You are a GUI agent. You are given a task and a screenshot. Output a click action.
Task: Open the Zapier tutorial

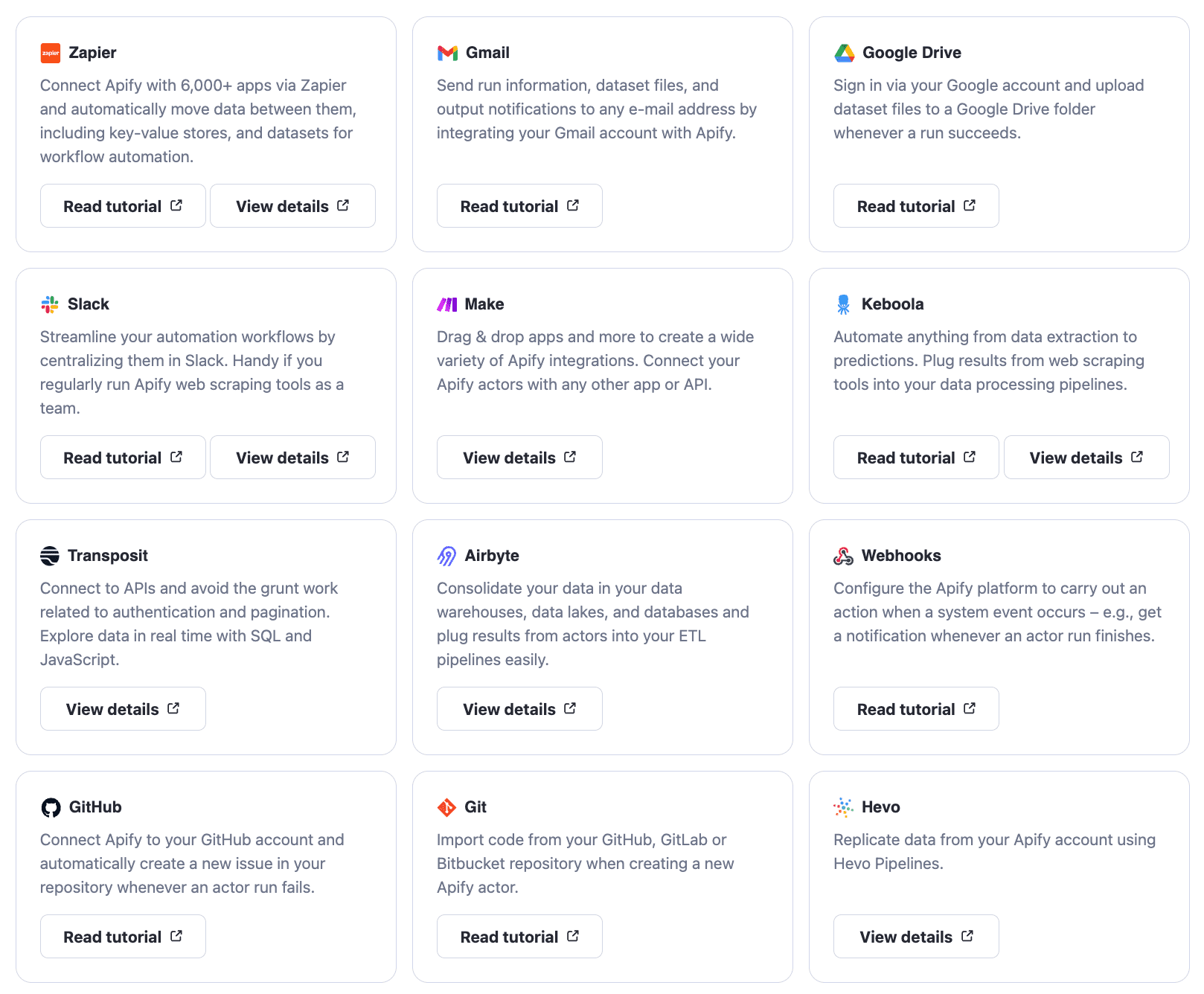pyautogui.click(x=123, y=206)
